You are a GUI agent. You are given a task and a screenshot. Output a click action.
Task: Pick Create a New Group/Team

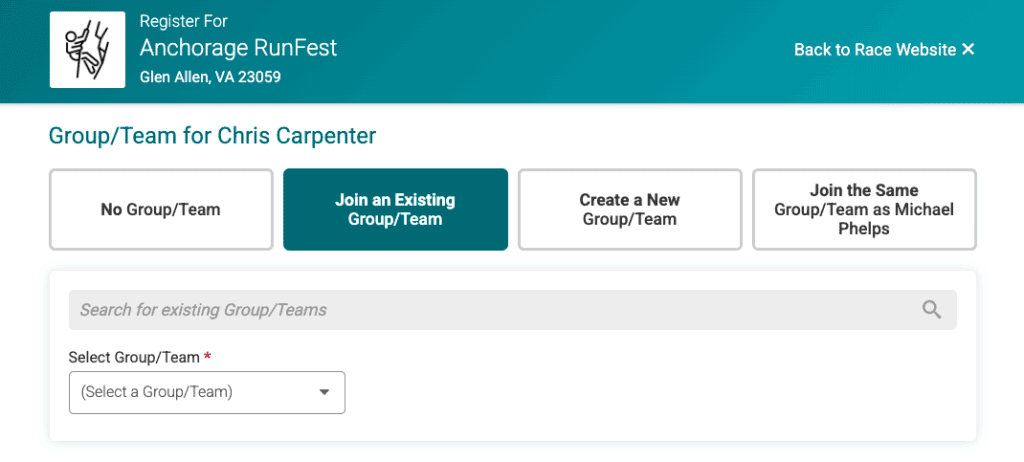(629, 210)
